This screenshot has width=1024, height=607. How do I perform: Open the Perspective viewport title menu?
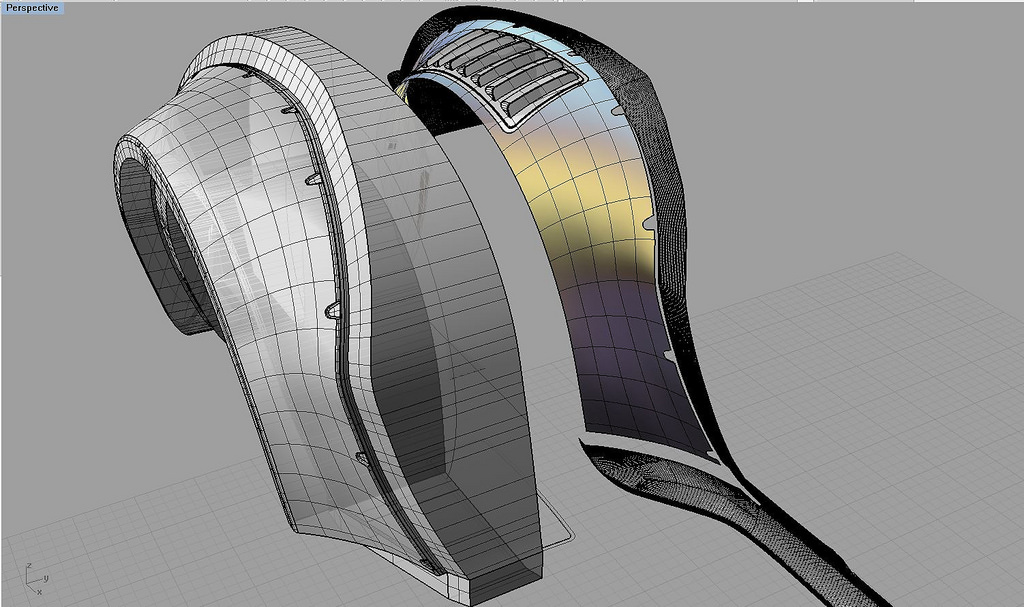tap(32, 7)
